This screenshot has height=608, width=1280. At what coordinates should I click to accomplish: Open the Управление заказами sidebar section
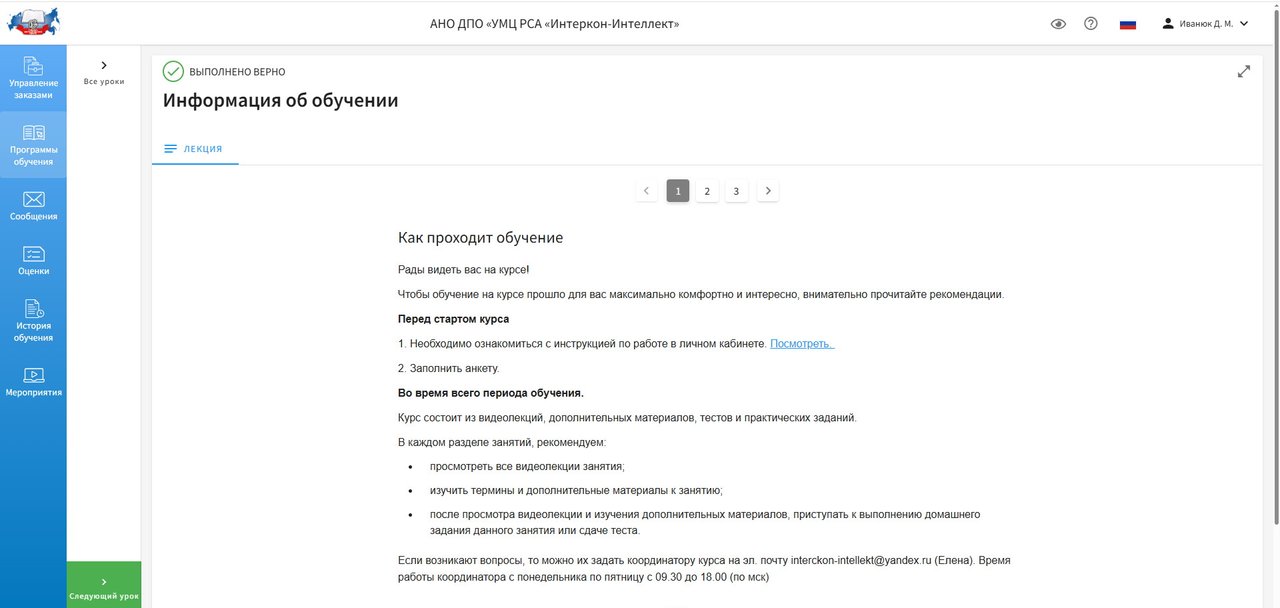(33, 78)
